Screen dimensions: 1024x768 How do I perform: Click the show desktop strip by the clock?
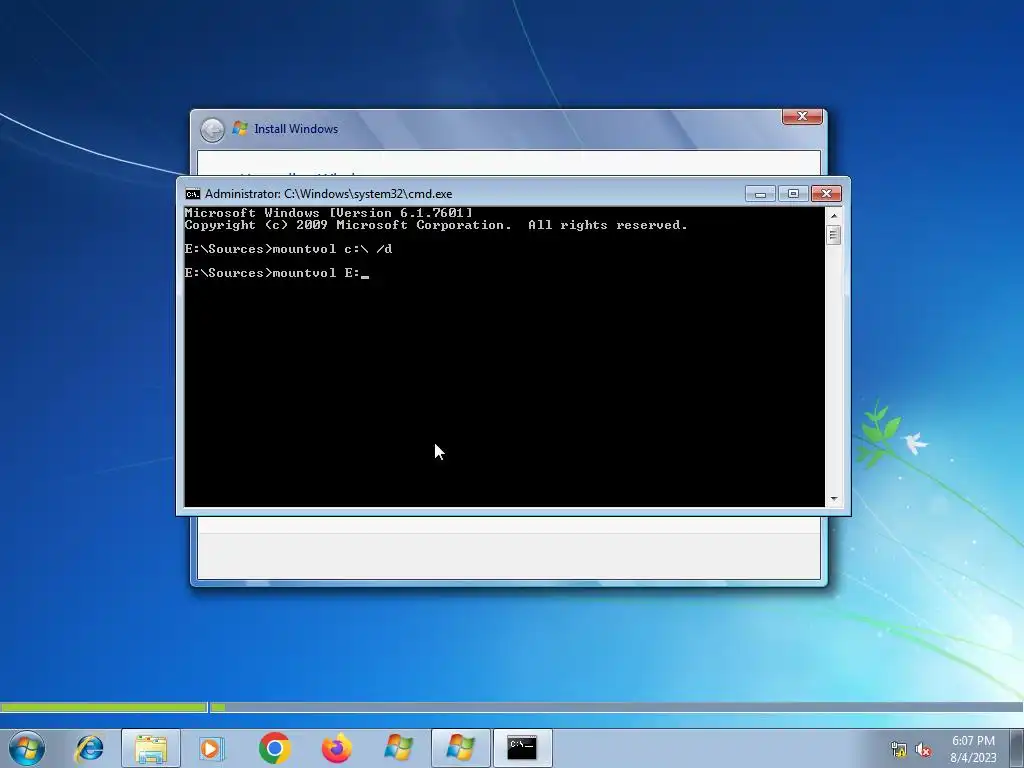(x=1017, y=748)
